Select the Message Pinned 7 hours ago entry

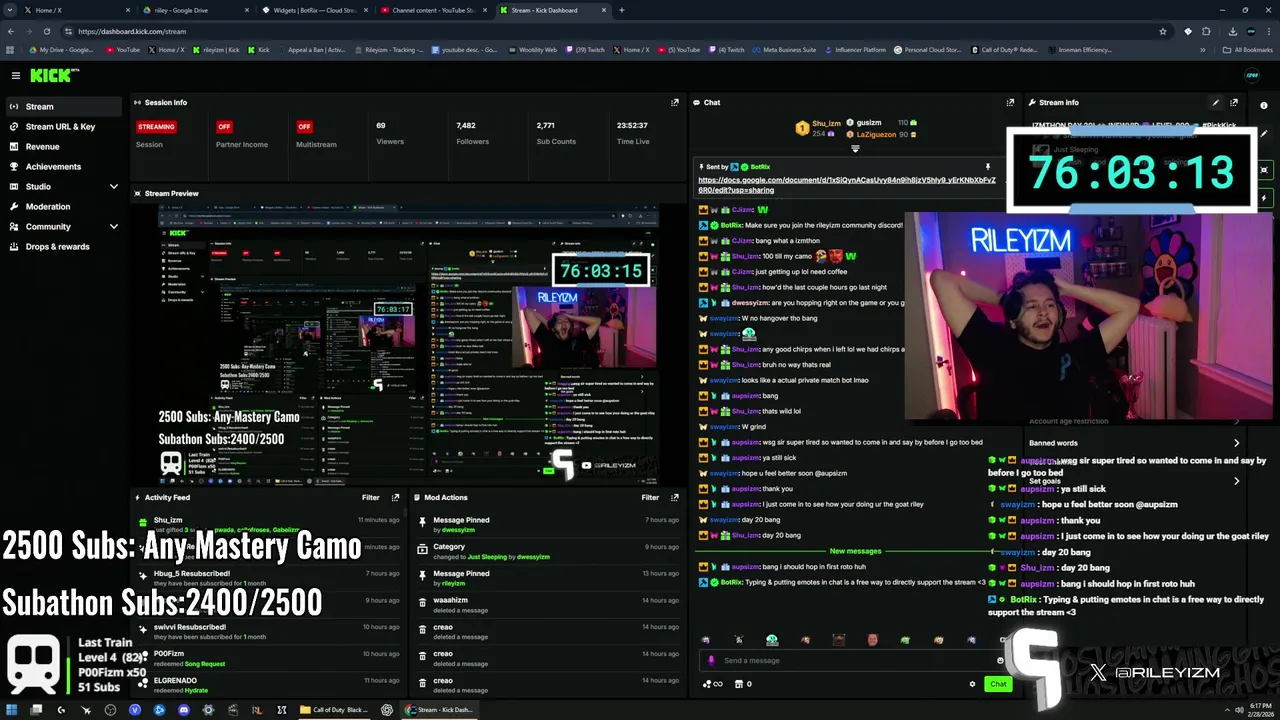click(x=549, y=524)
